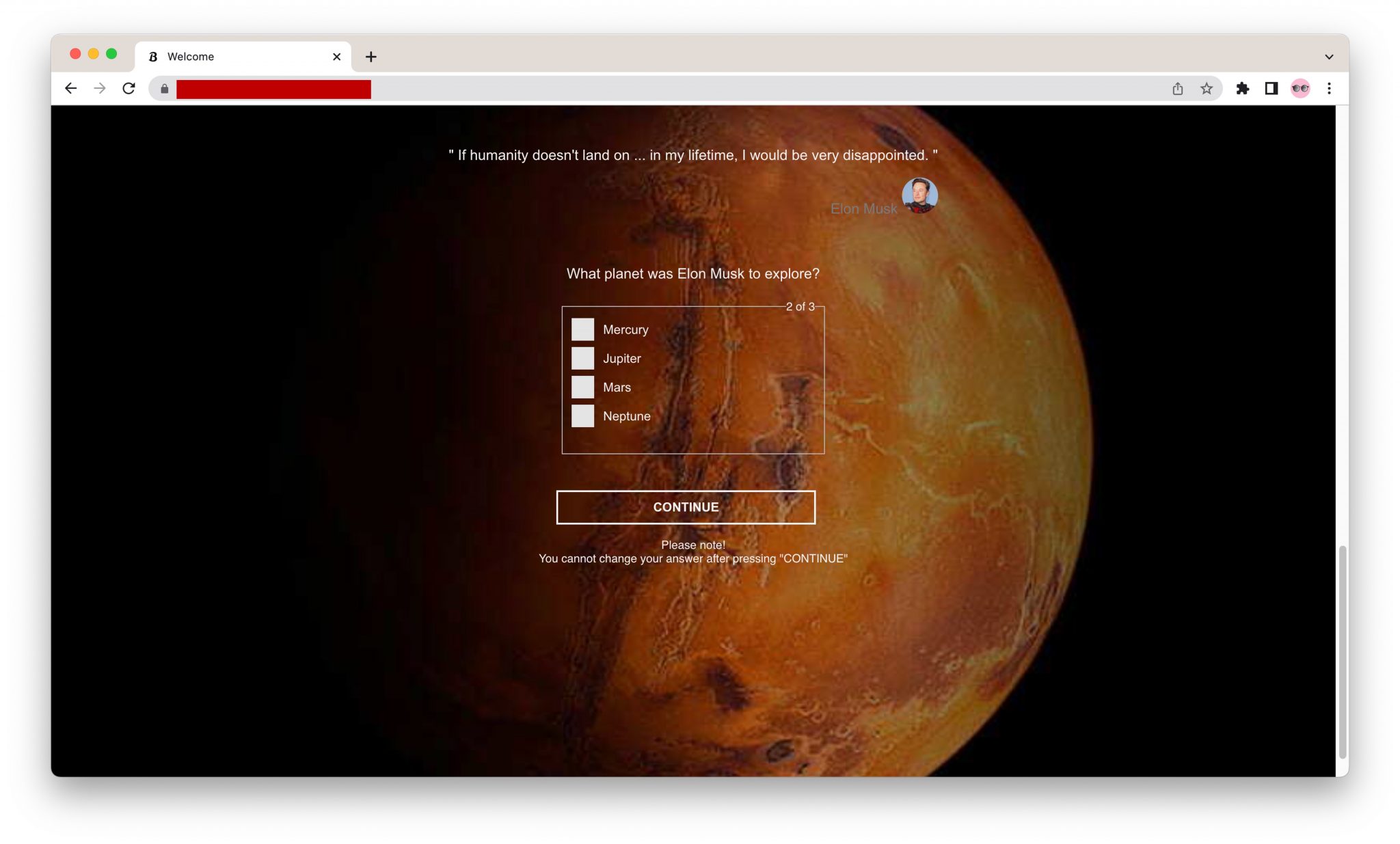The height and width of the screenshot is (844, 1400).
Task: Click the Elon Musk avatar photo
Action: [919, 195]
